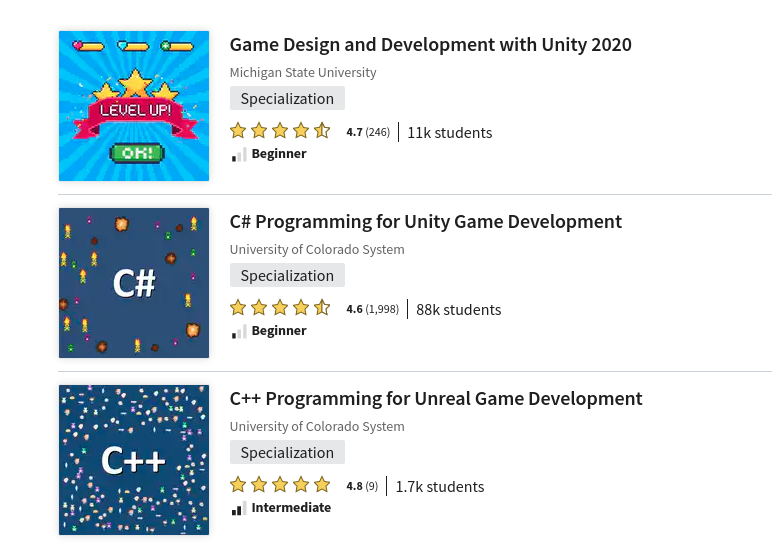Open C++ Programming for Unreal Game Development
The width and height of the screenshot is (772, 545).
436,399
